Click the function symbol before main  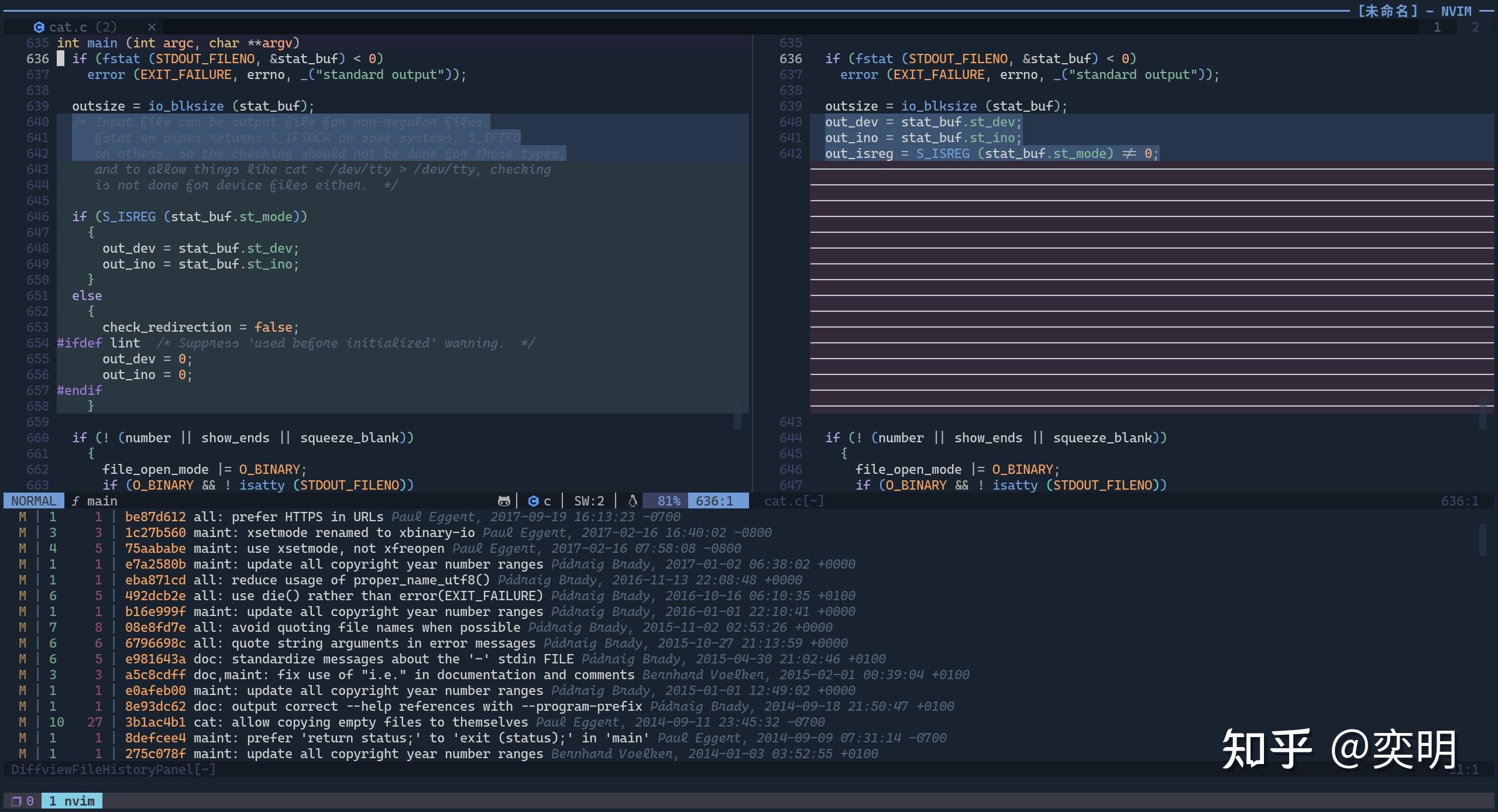coord(75,501)
